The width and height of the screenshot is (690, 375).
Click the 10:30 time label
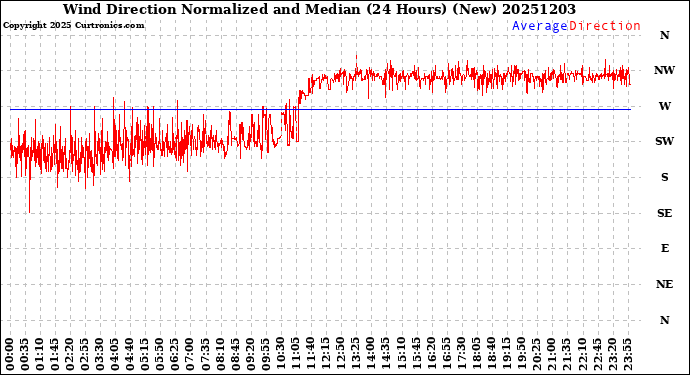tap(281, 354)
